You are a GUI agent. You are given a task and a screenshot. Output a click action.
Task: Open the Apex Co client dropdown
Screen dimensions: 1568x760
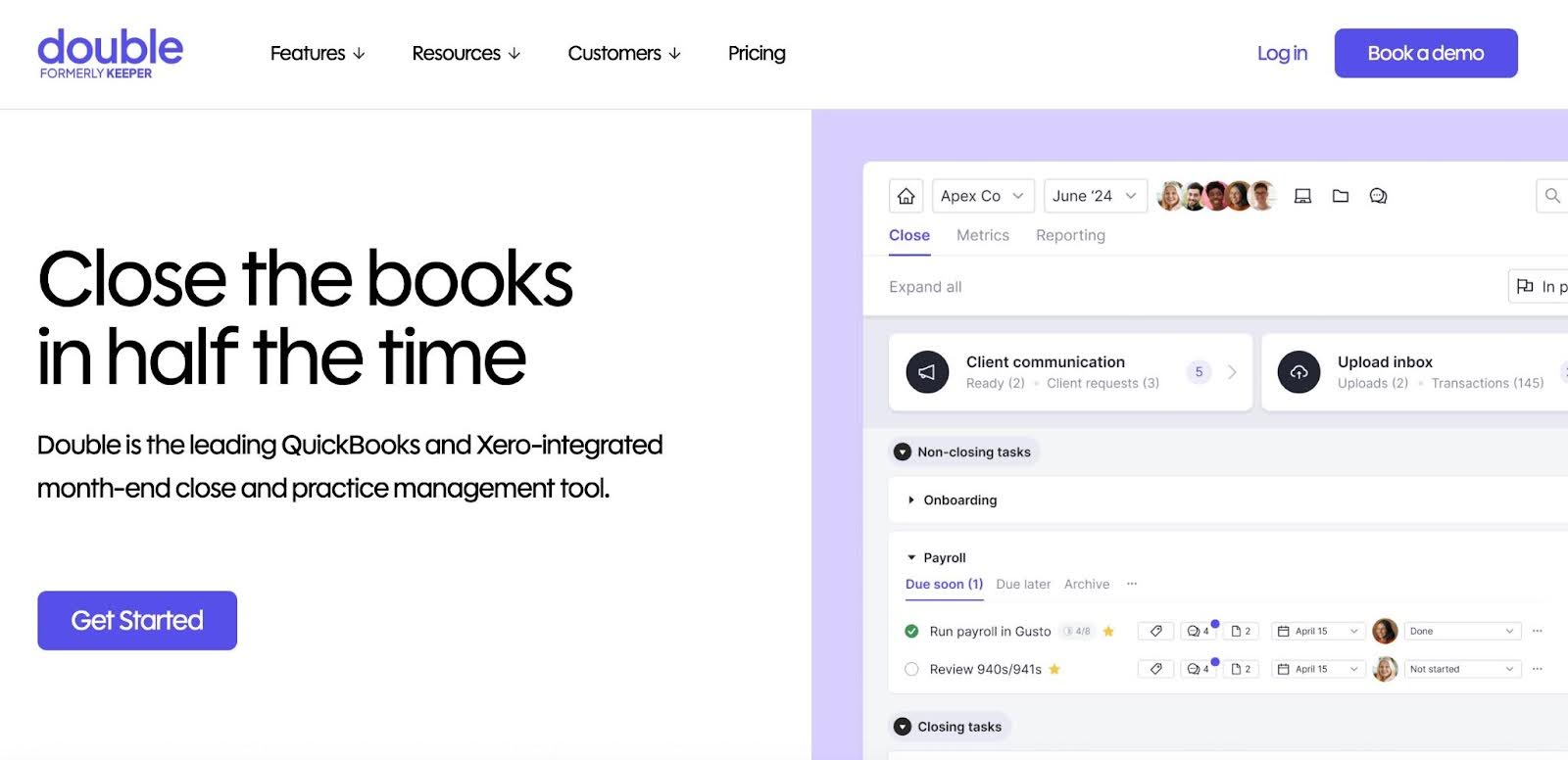[982, 196]
